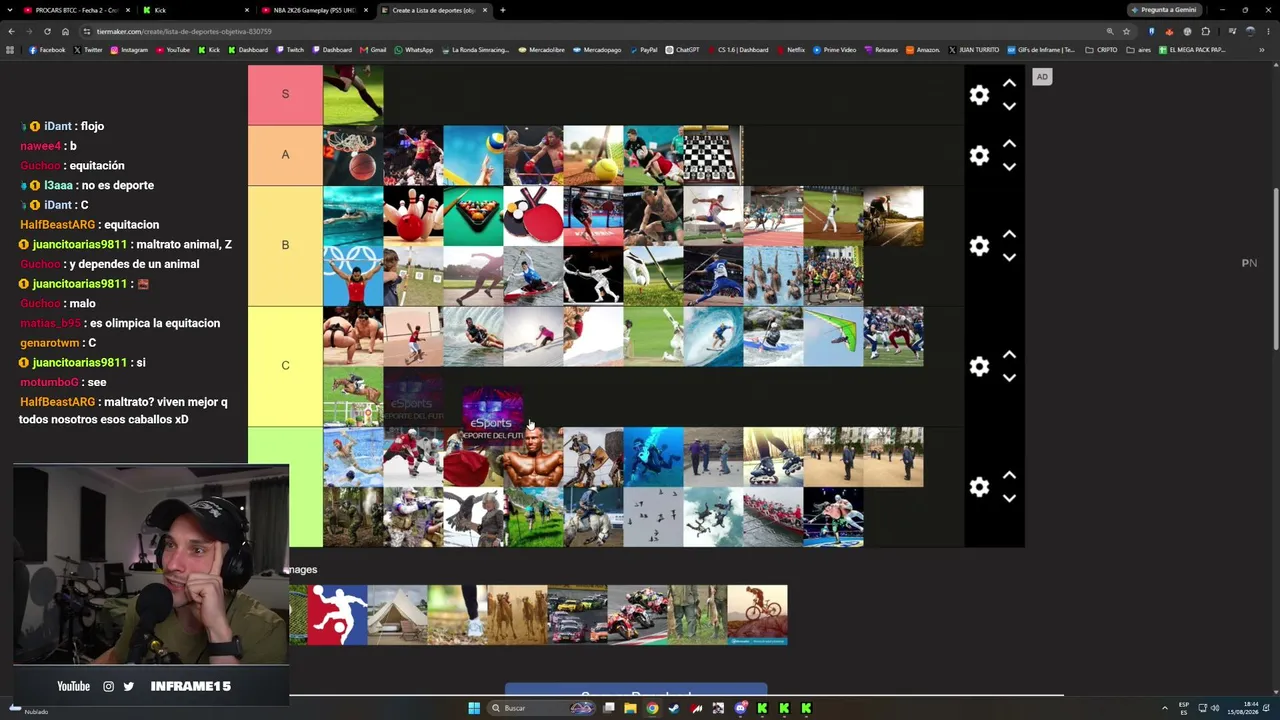
Task: Open settings gear for the B tier row
Action: pos(979,246)
